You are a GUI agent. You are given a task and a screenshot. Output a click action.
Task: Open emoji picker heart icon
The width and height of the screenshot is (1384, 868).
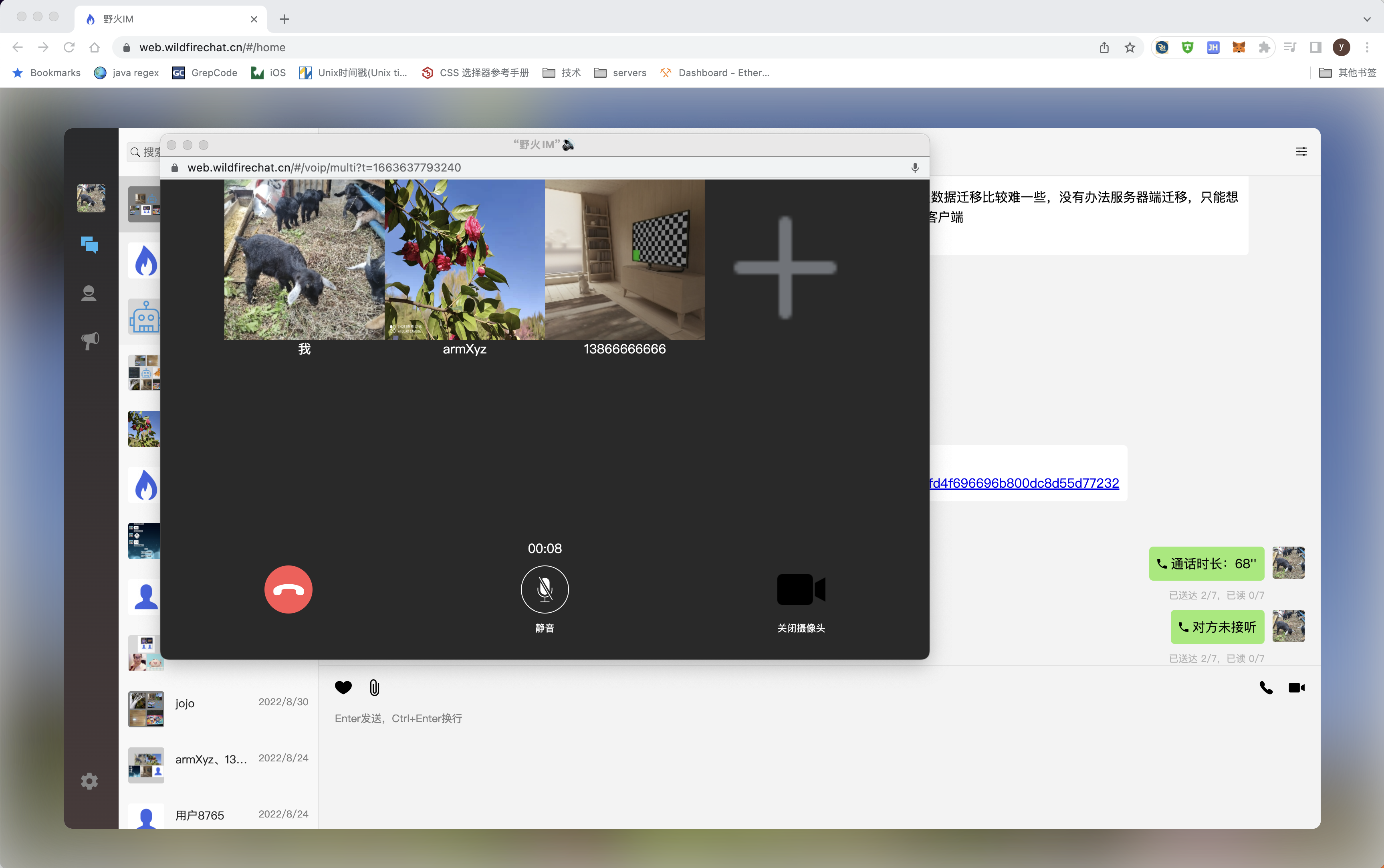pyautogui.click(x=343, y=688)
